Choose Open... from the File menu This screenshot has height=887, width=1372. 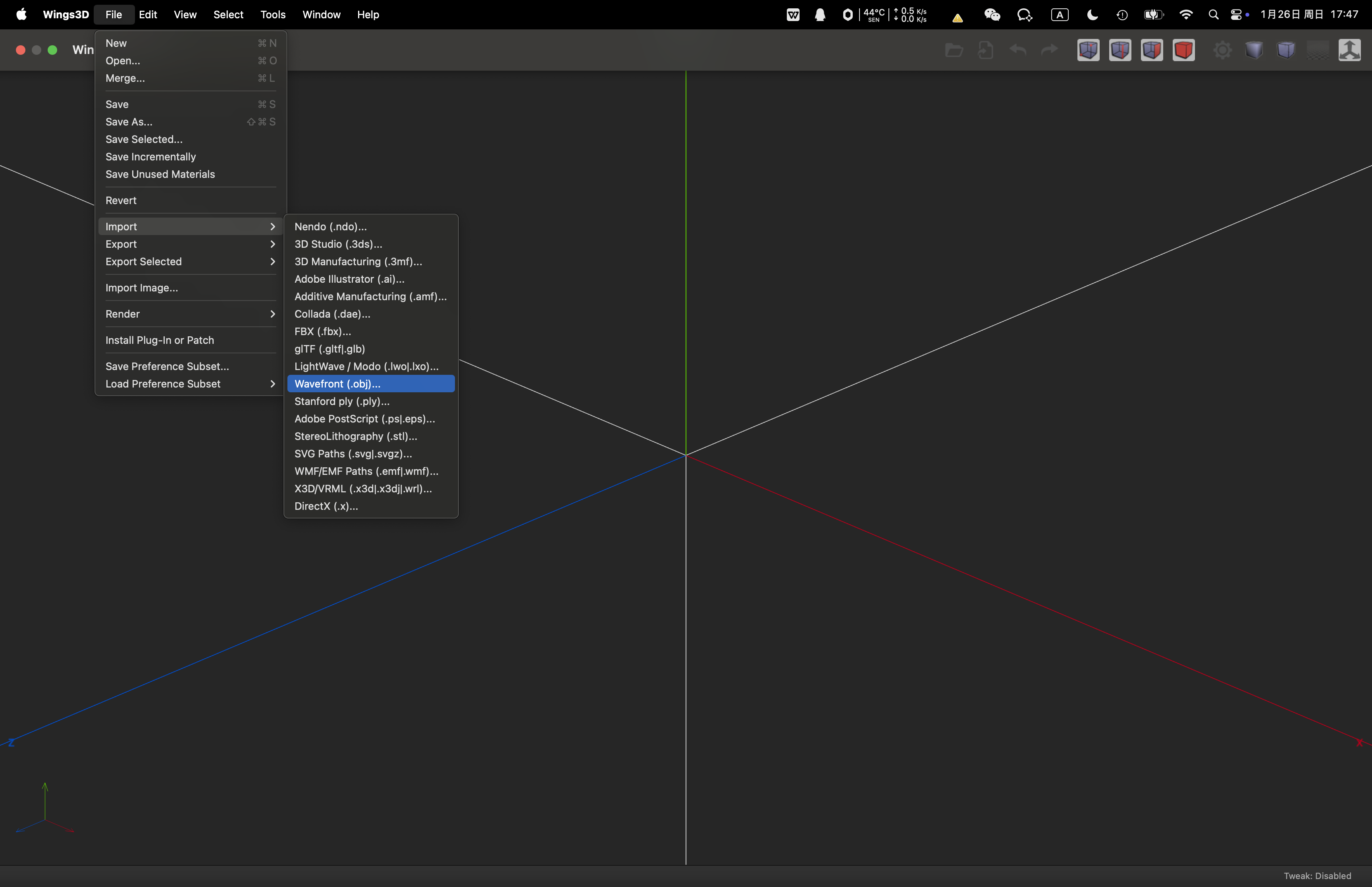[x=191, y=60]
